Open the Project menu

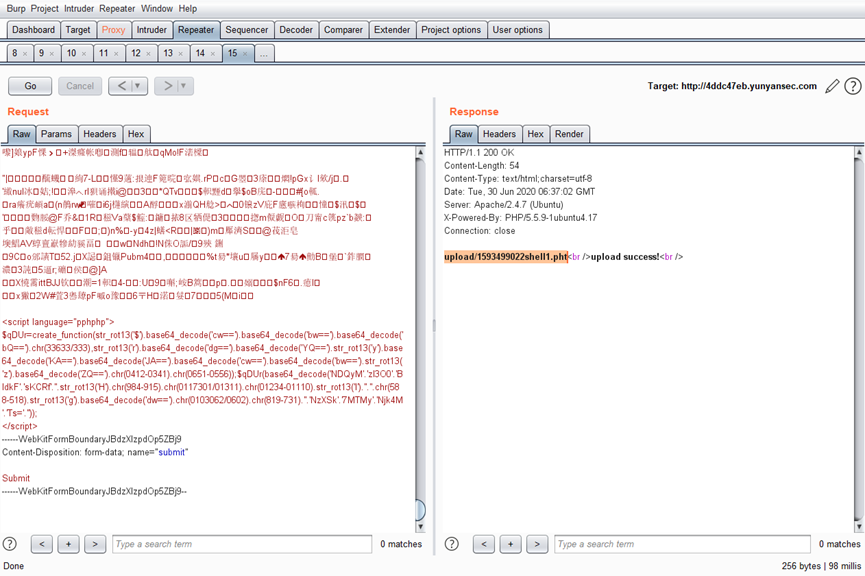(x=45, y=9)
